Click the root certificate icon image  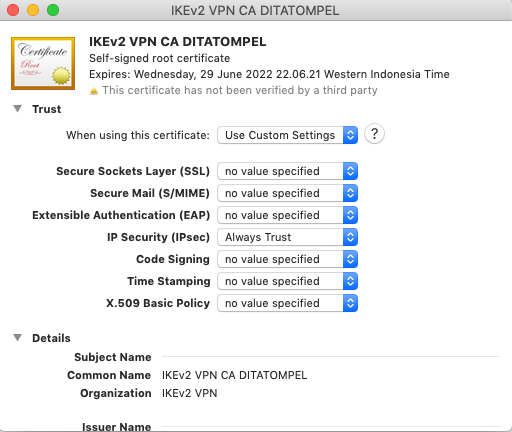(x=43, y=63)
